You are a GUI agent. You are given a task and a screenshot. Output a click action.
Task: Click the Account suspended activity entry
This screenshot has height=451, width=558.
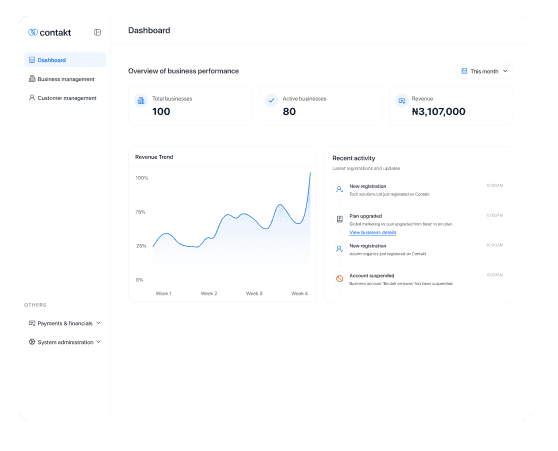pyautogui.click(x=418, y=279)
